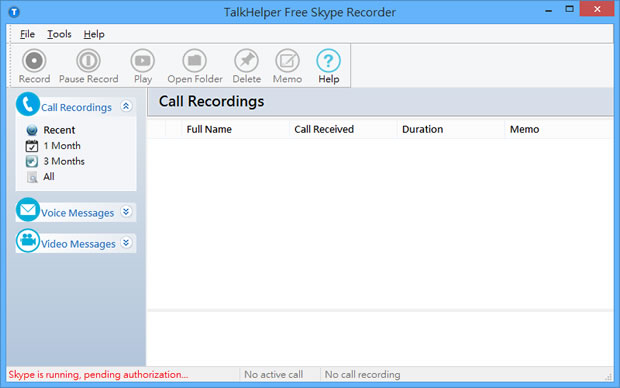Click the Call Recordings sidebar link
620x388 pixels.
click(x=76, y=108)
